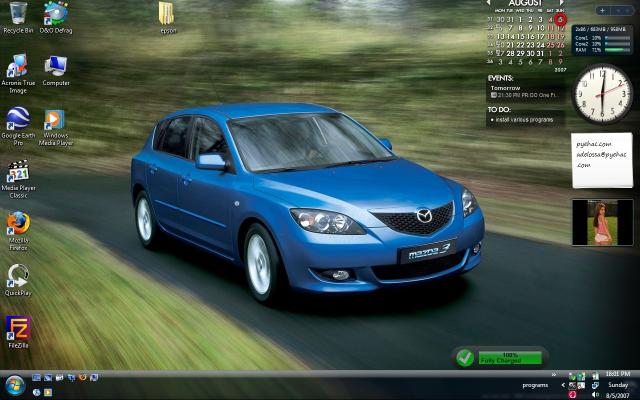Open the programs toolbar label

(535, 385)
